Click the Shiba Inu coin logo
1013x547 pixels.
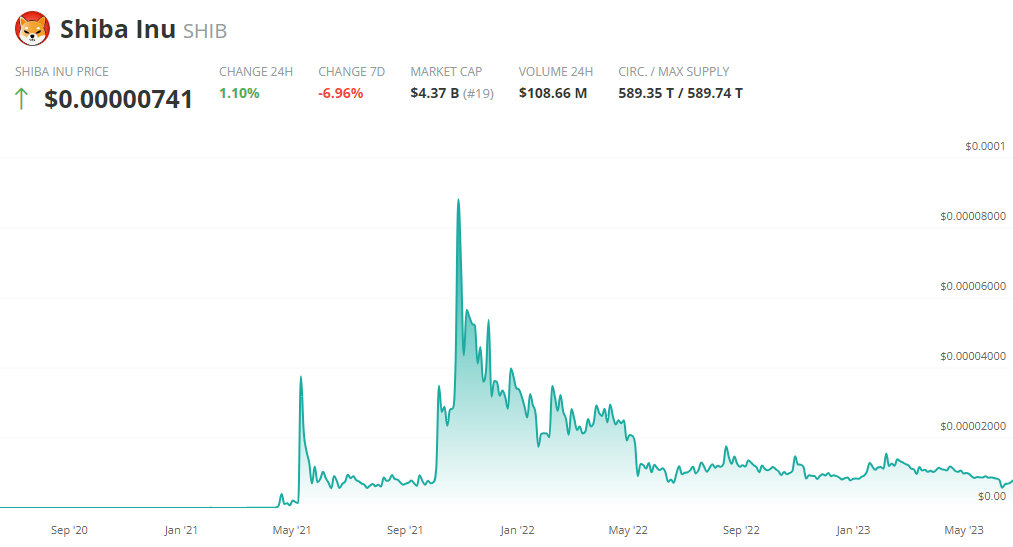(32, 29)
